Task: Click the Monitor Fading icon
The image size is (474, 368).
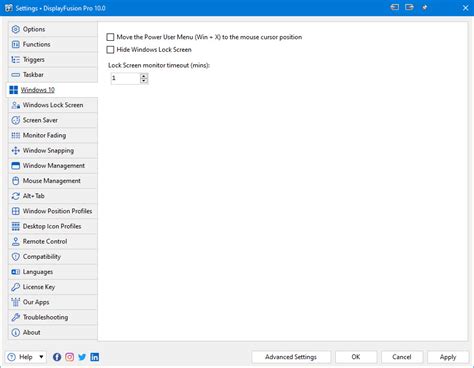Action: 15,135
